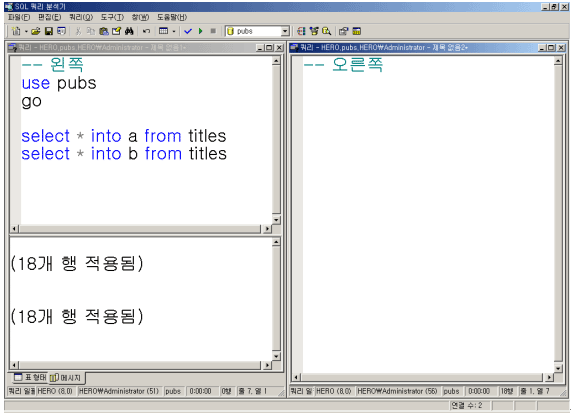Expand the execute mode grid dropdown arrow

coord(174,32)
